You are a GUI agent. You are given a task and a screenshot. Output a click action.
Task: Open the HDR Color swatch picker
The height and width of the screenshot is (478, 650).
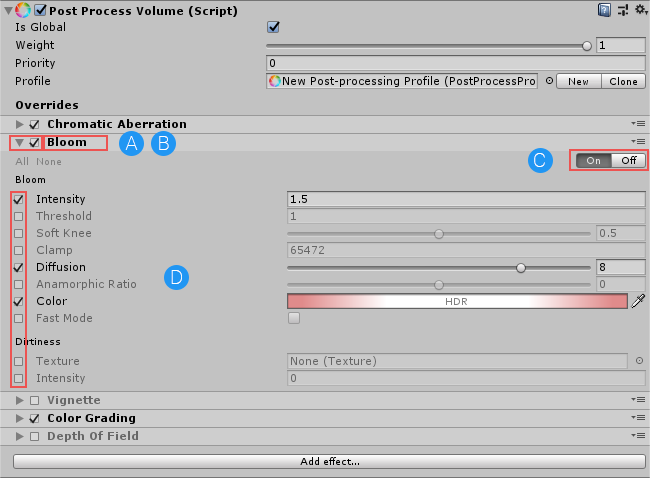point(456,301)
